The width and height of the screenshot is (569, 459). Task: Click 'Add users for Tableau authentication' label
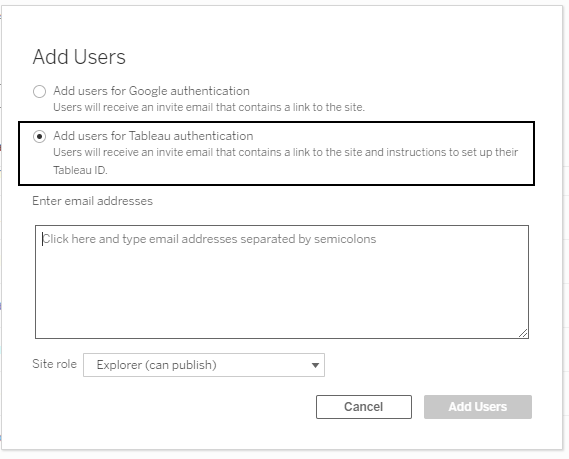pos(153,136)
